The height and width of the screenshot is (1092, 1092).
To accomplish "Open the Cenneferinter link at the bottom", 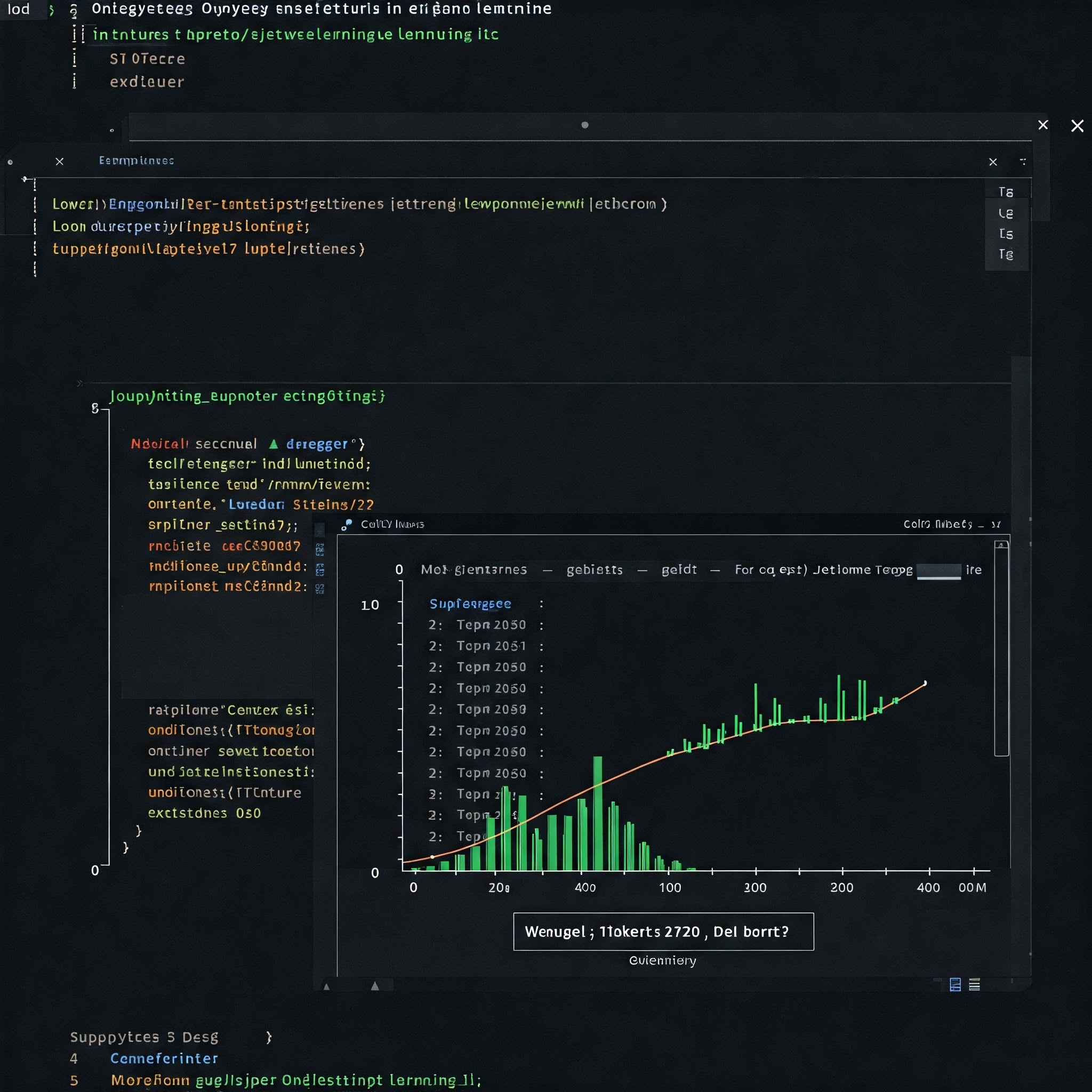I will click(164, 1058).
